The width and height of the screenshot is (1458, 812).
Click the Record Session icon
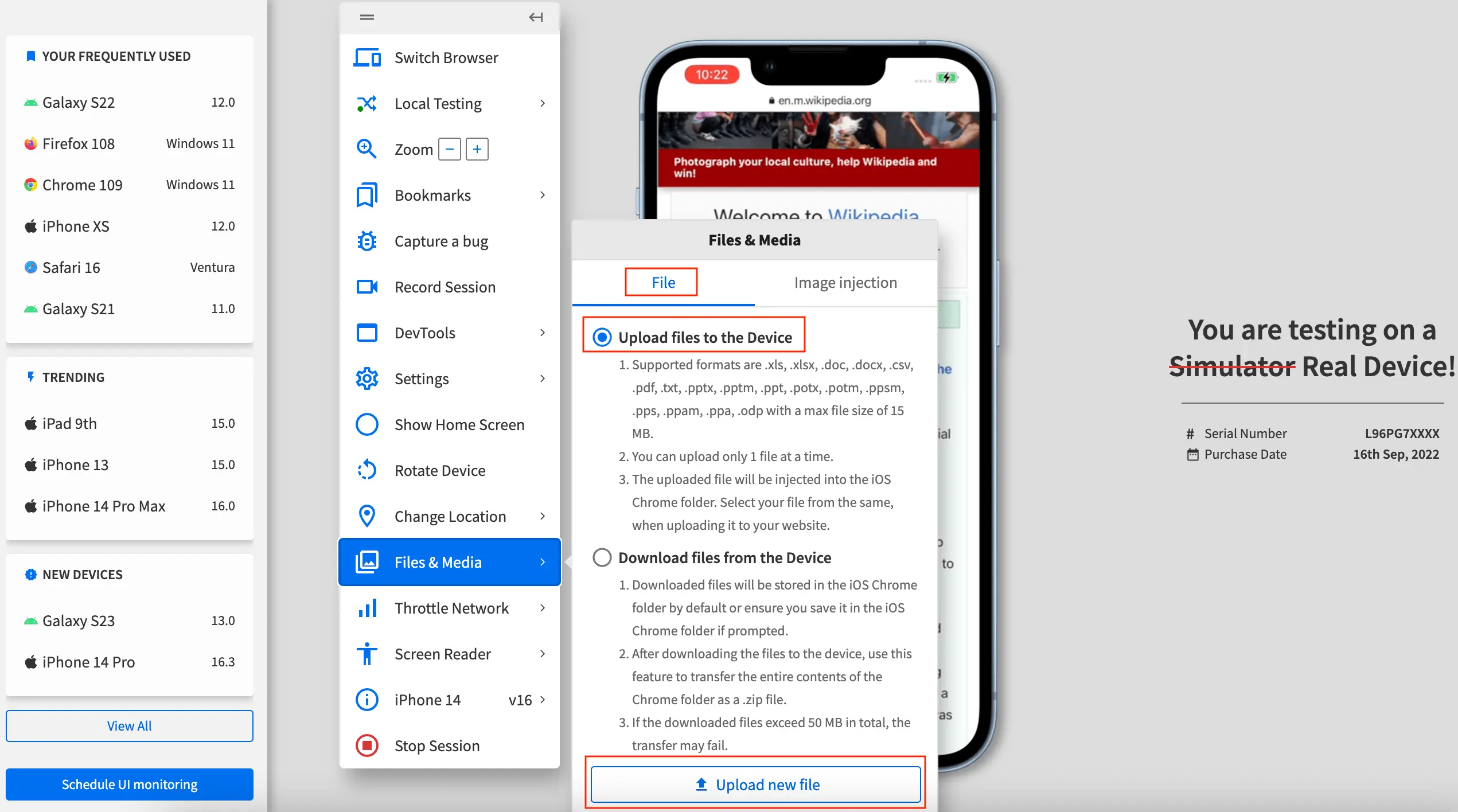367,286
